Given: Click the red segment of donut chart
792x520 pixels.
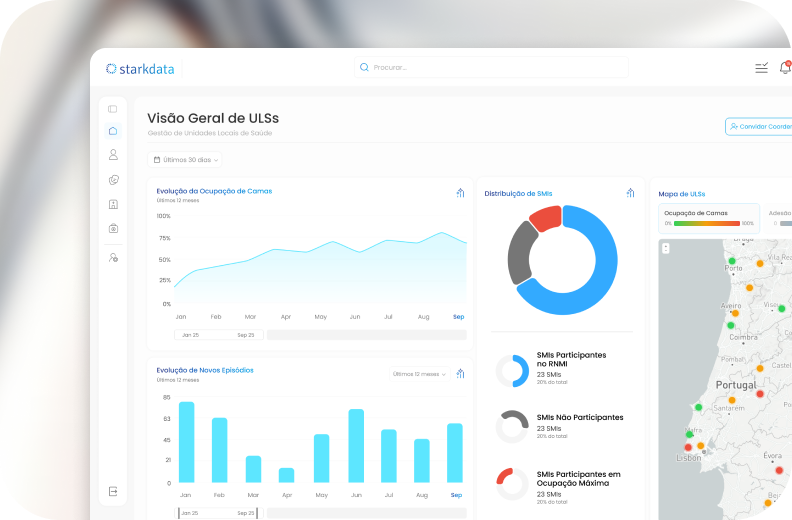Looking at the screenshot, I should [x=547, y=218].
